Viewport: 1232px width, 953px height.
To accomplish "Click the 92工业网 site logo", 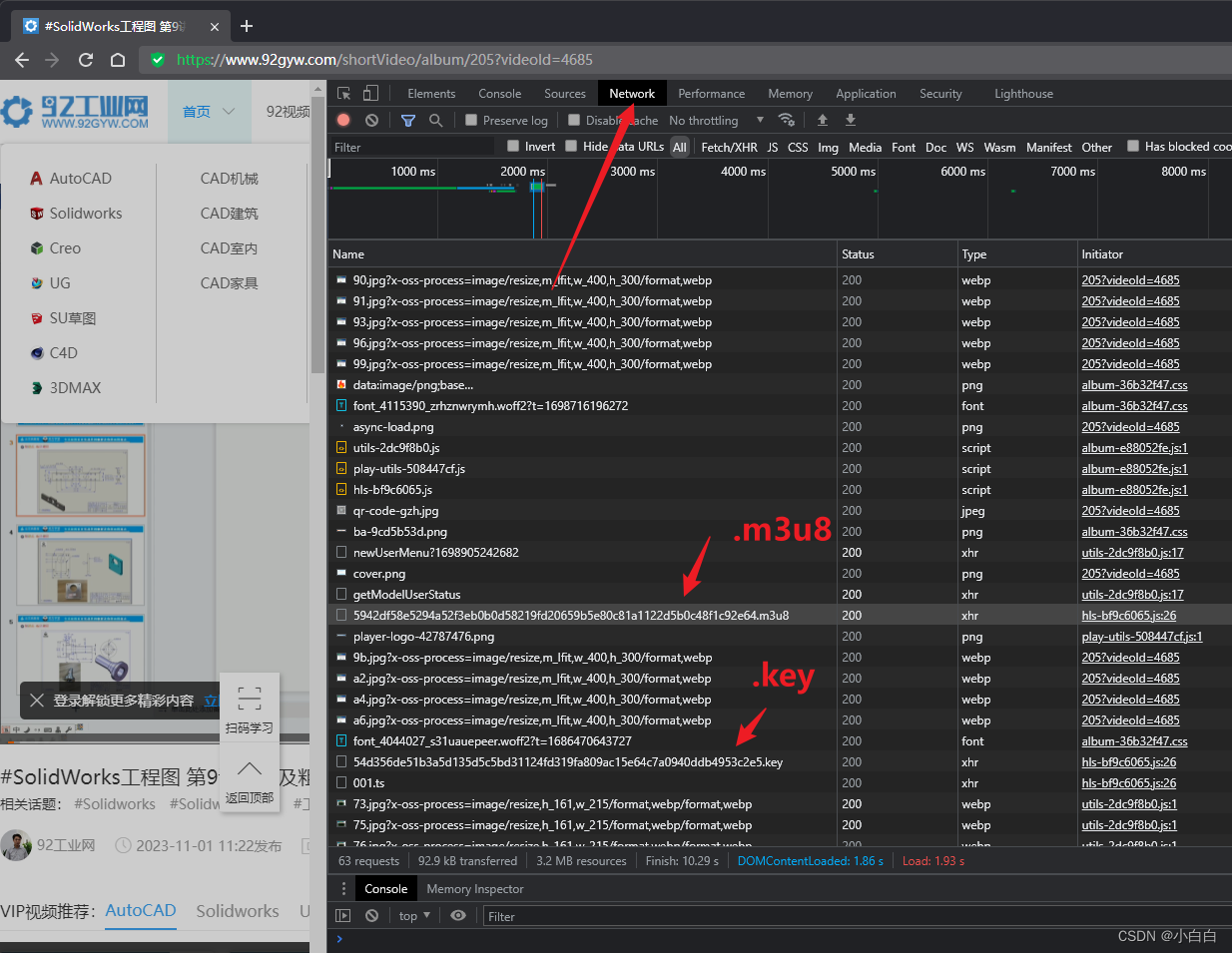I will pos(75,112).
